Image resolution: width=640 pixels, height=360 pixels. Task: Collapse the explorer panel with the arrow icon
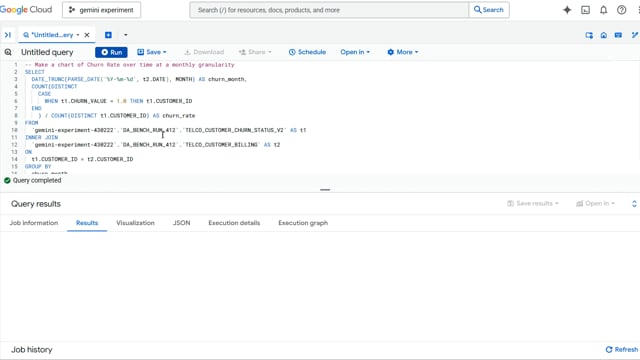click(x=8, y=35)
